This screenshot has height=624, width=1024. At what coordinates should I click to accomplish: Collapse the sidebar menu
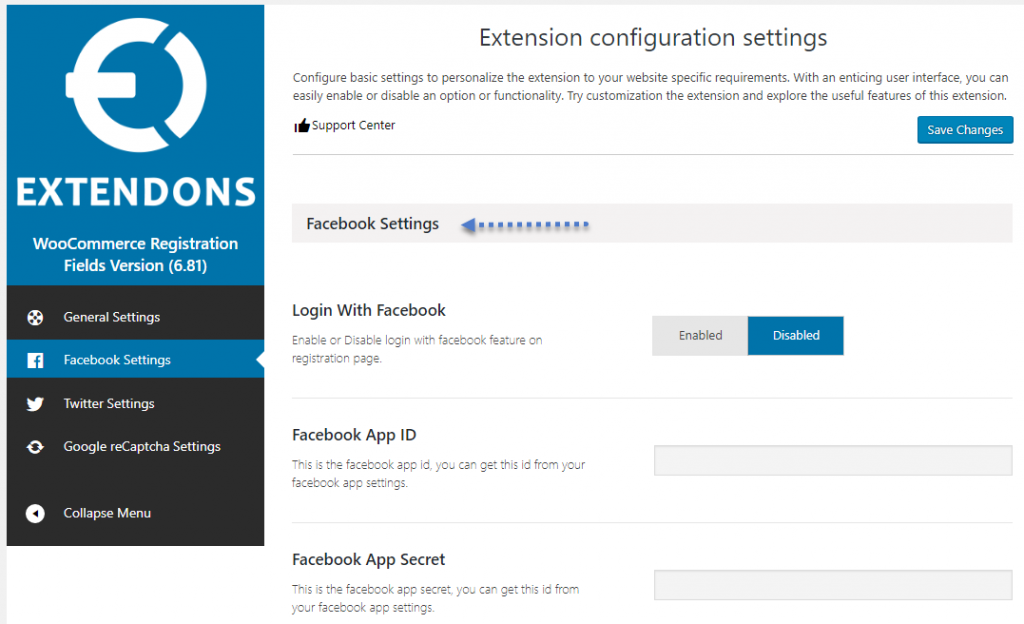(135, 513)
